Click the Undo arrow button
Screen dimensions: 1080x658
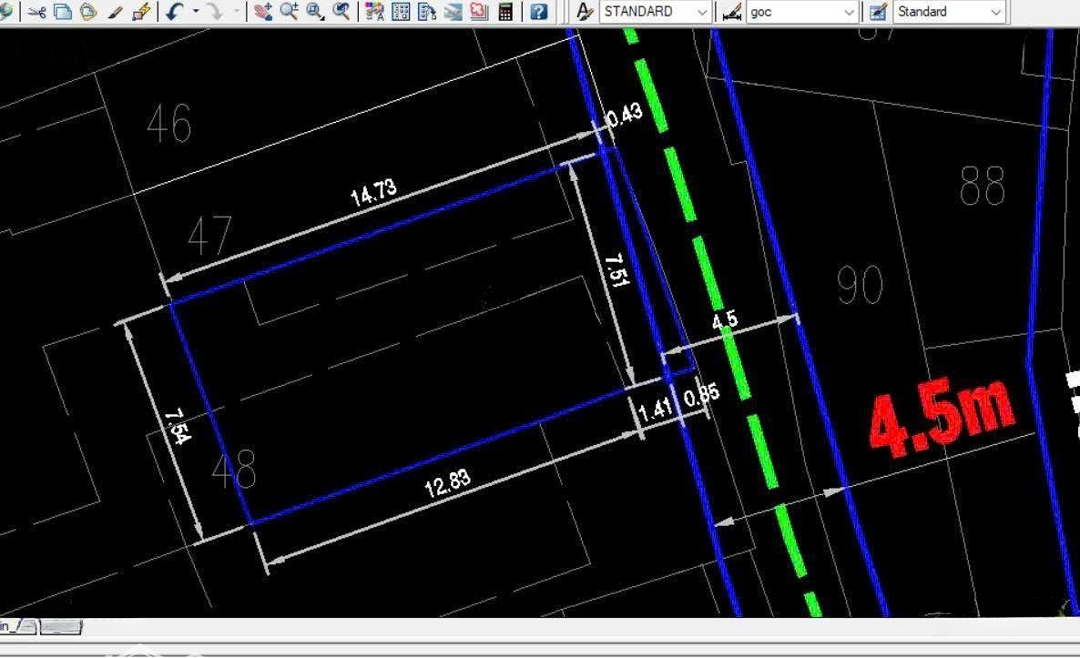(174, 12)
